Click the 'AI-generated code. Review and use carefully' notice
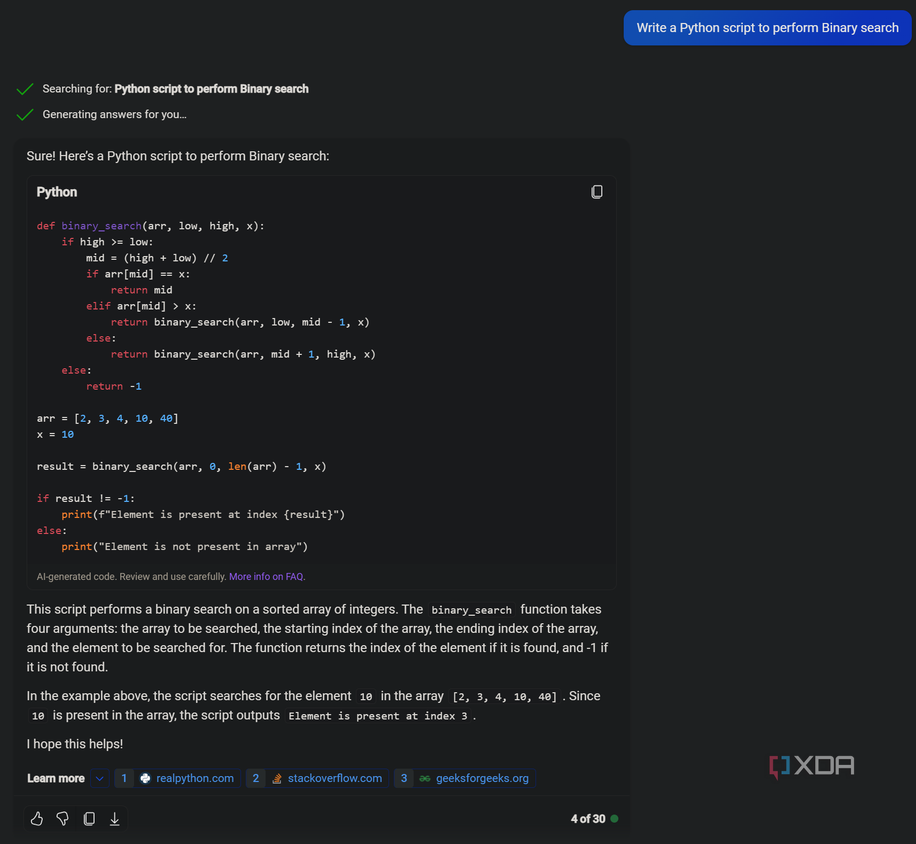 tap(131, 576)
